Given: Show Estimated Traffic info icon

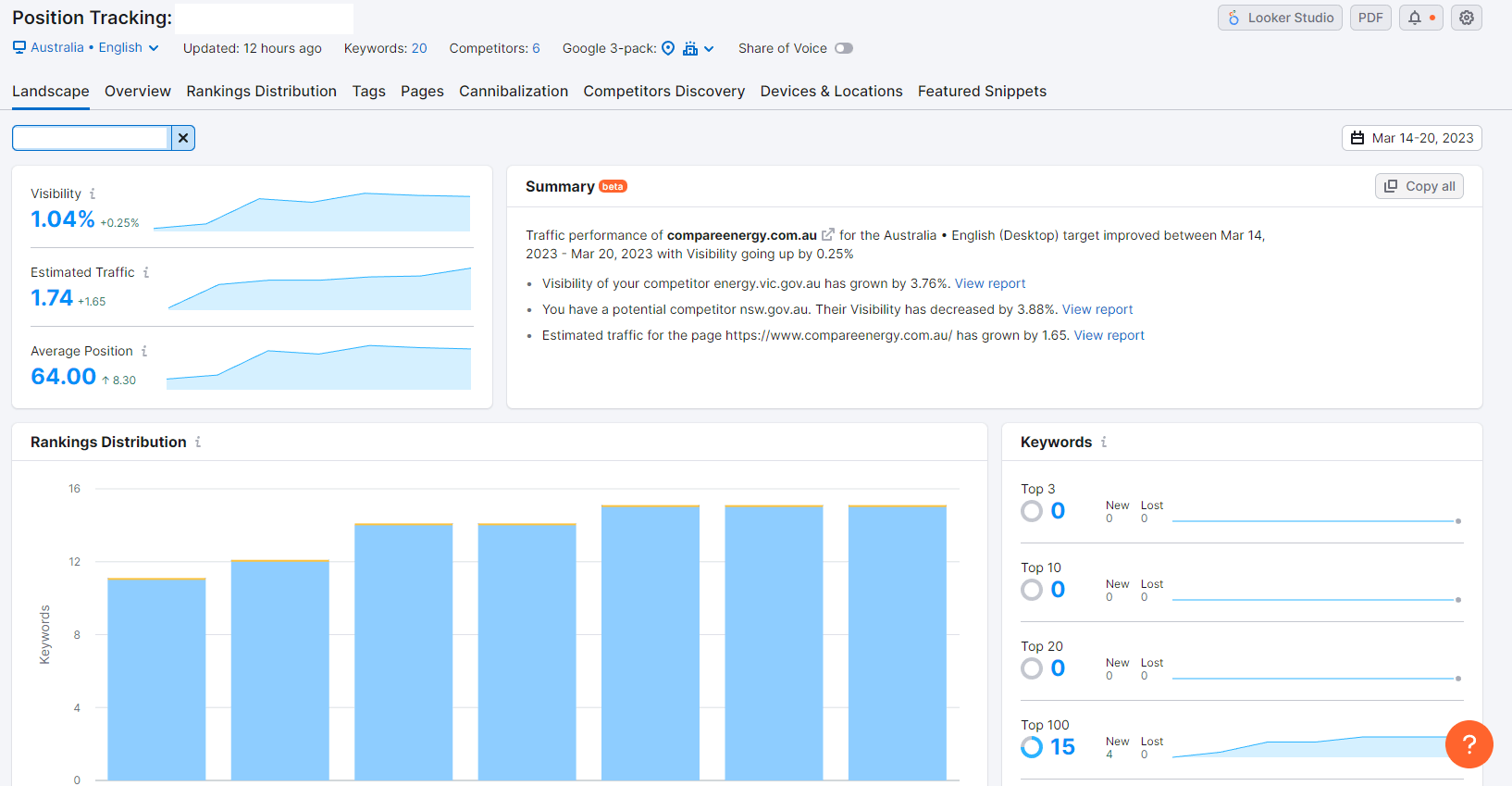Looking at the screenshot, I should 146,272.
